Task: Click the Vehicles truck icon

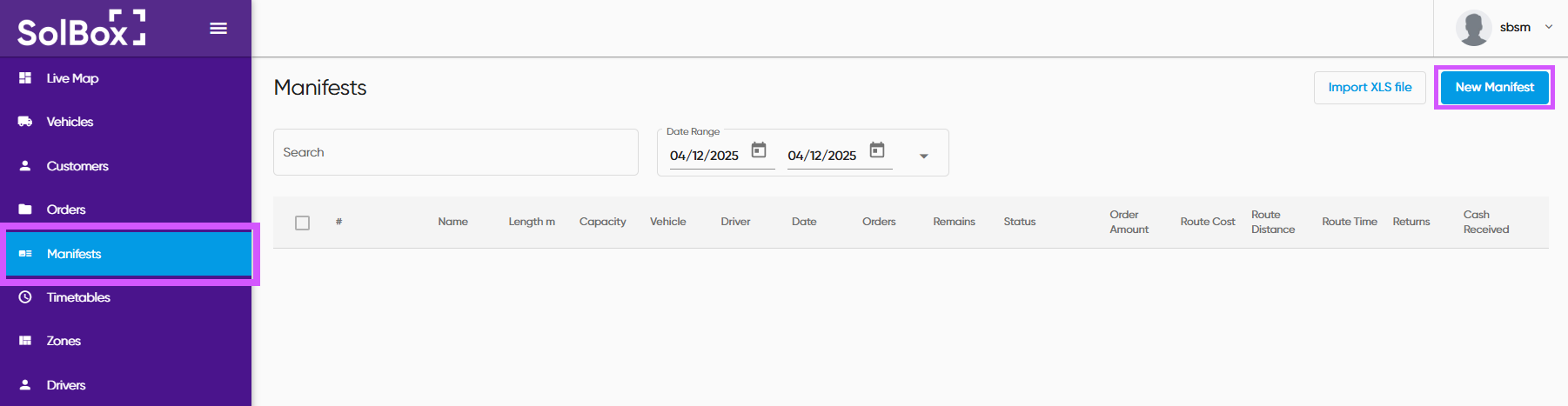Action: (x=25, y=122)
